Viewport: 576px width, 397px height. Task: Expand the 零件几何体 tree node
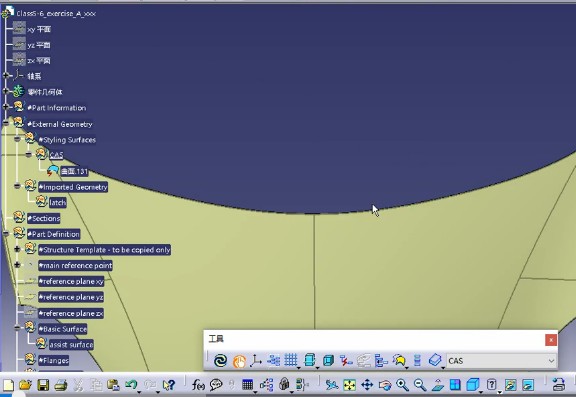[6, 91]
